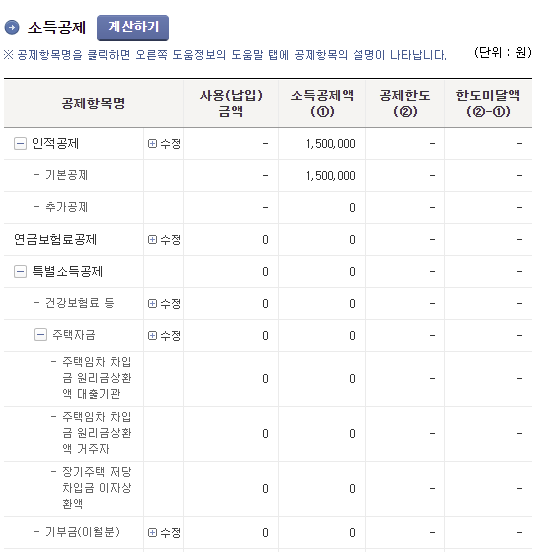The width and height of the screenshot is (537, 552).
Task: Click 주택임차 차입금 원리금상환액 거주자 item
Action: [96, 433]
